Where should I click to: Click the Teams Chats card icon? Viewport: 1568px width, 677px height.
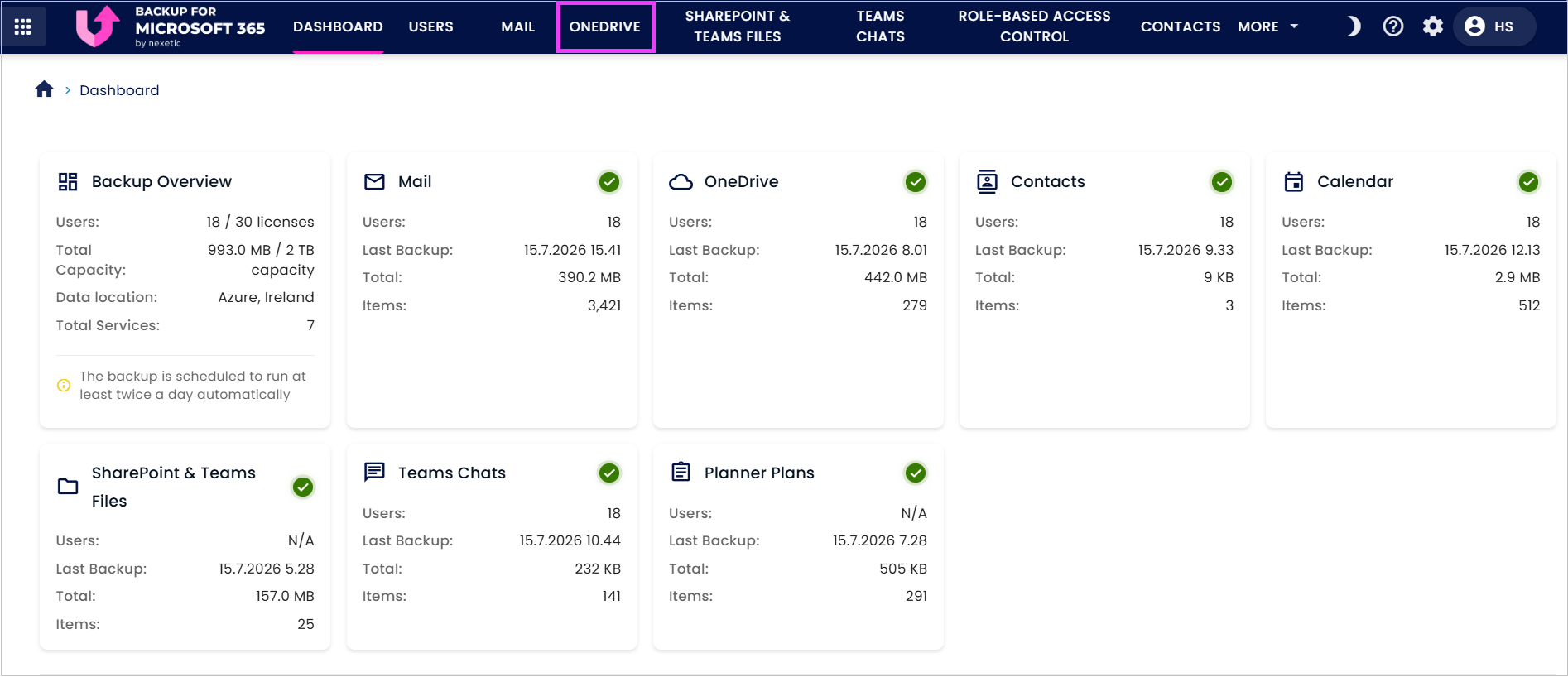pos(374,473)
